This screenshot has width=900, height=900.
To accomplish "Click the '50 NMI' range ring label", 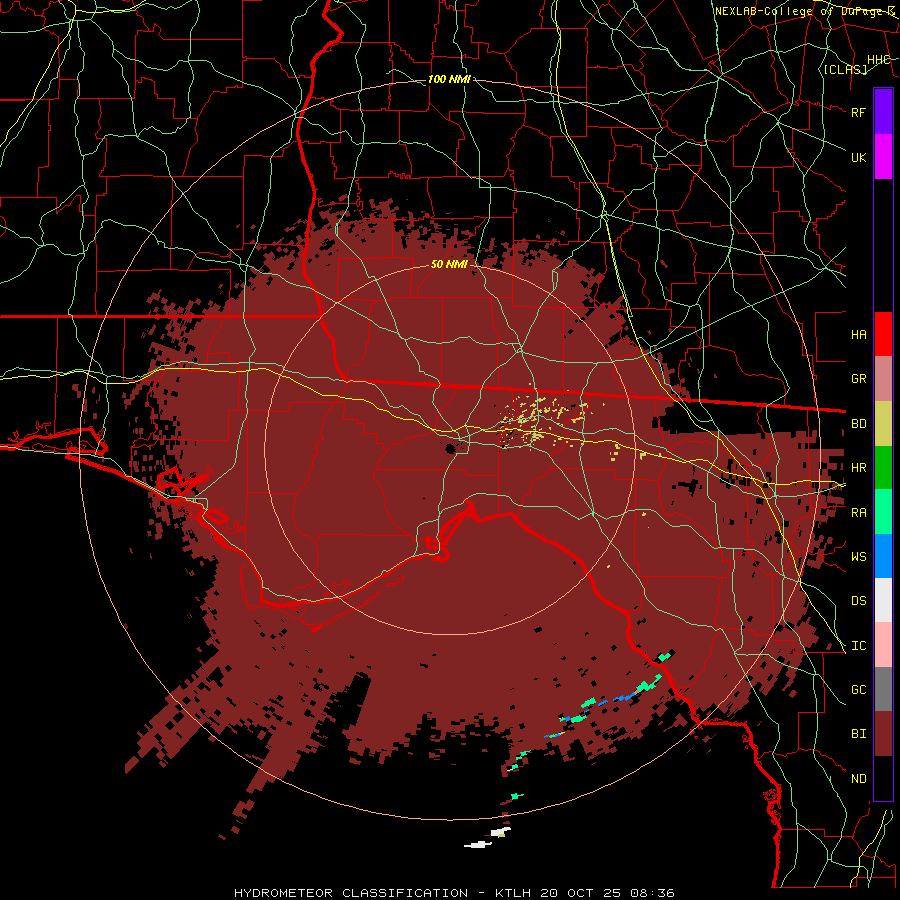I will click(449, 264).
